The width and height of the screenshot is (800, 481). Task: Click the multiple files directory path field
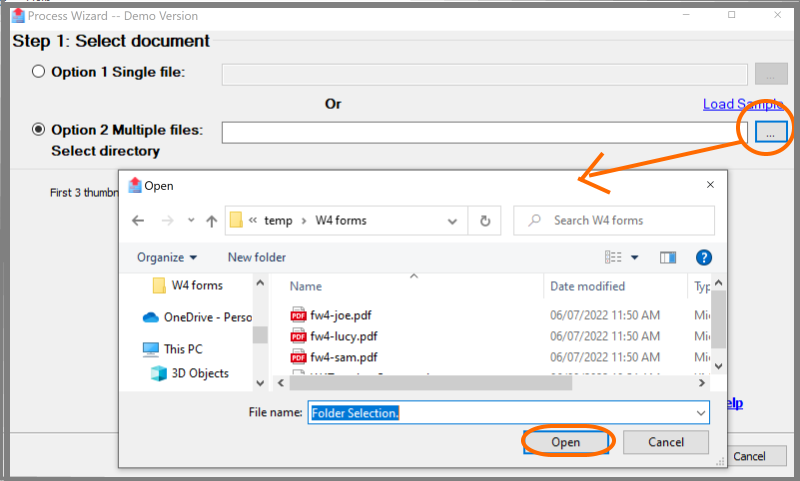[485, 133]
